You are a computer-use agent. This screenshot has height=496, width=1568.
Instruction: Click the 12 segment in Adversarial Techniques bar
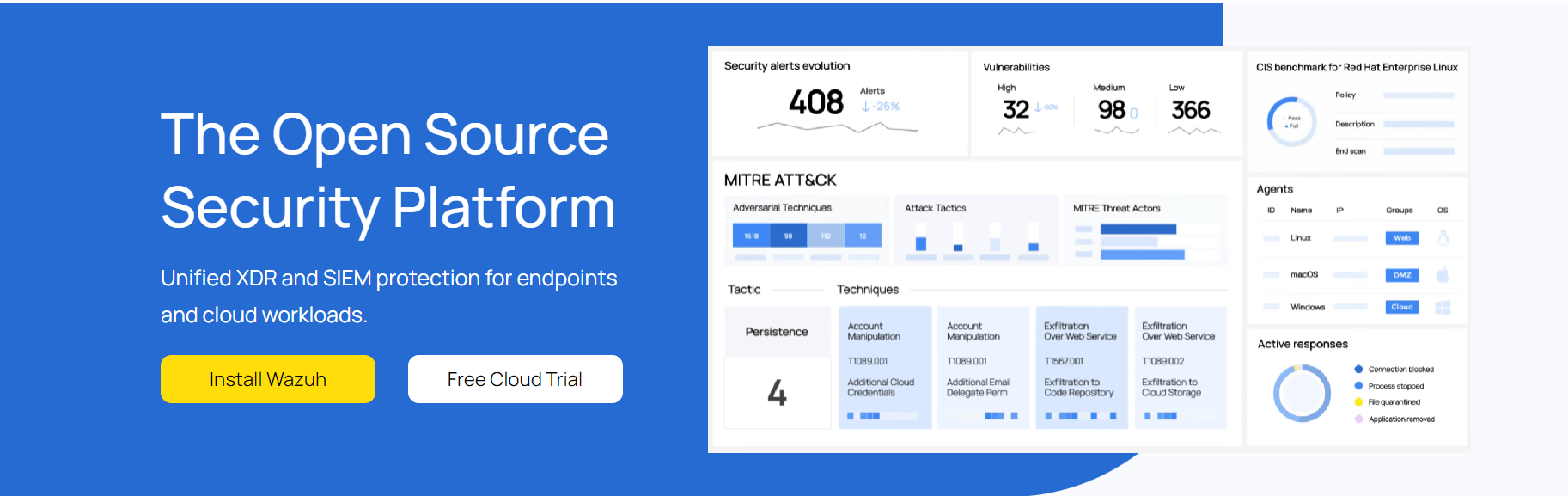pos(863,236)
